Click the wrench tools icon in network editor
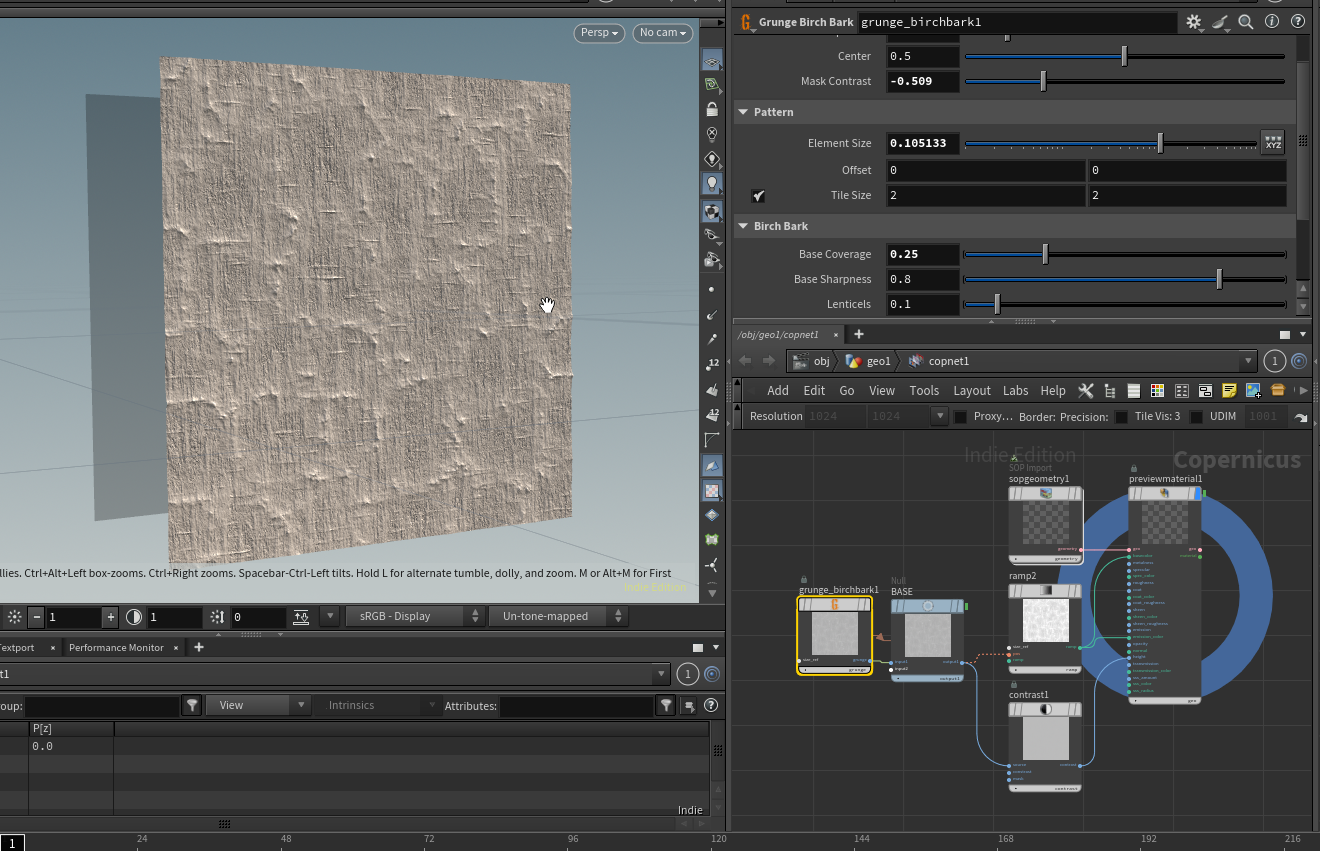This screenshot has width=1320, height=851. [1085, 390]
